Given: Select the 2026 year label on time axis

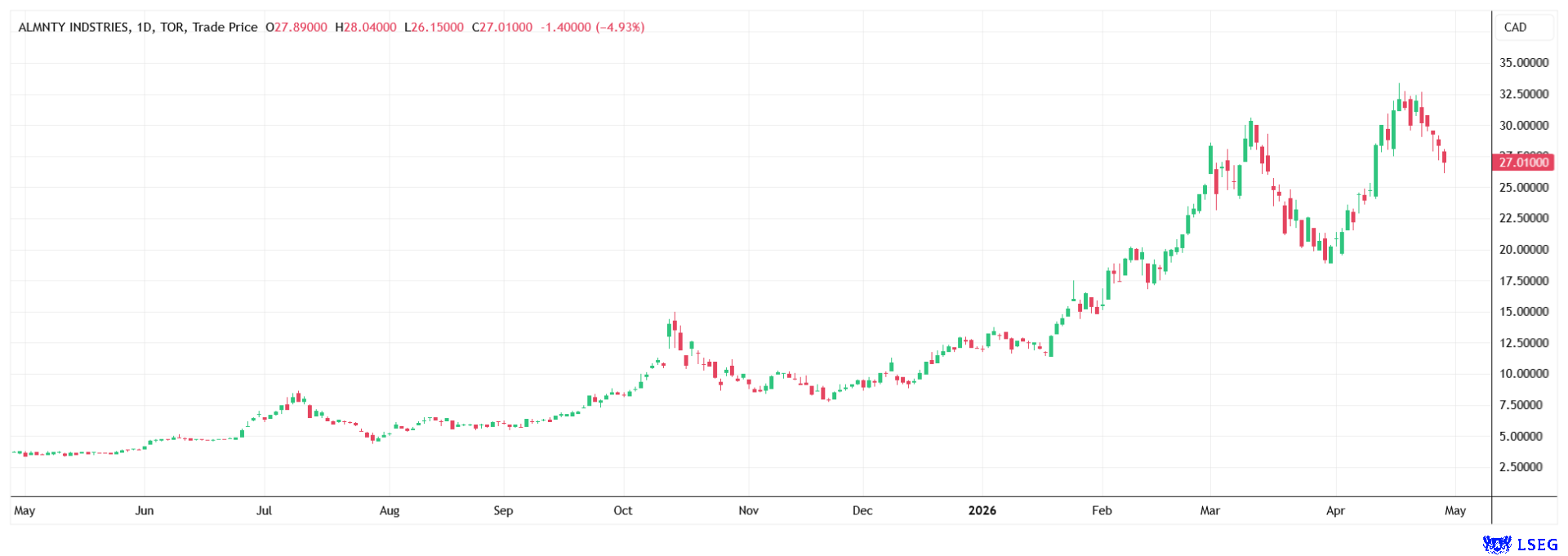Looking at the screenshot, I should coord(982,510).
